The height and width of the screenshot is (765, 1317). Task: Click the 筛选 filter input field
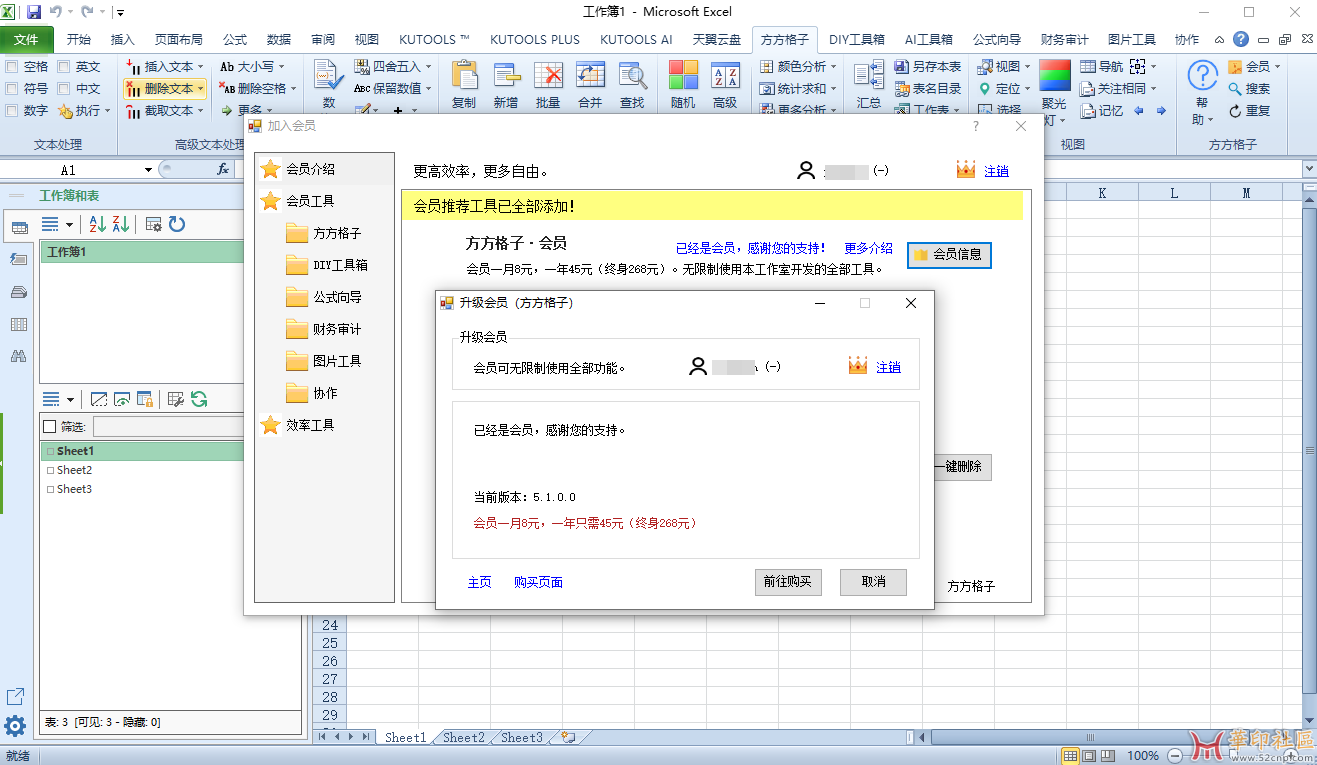[x=167, y=427]
